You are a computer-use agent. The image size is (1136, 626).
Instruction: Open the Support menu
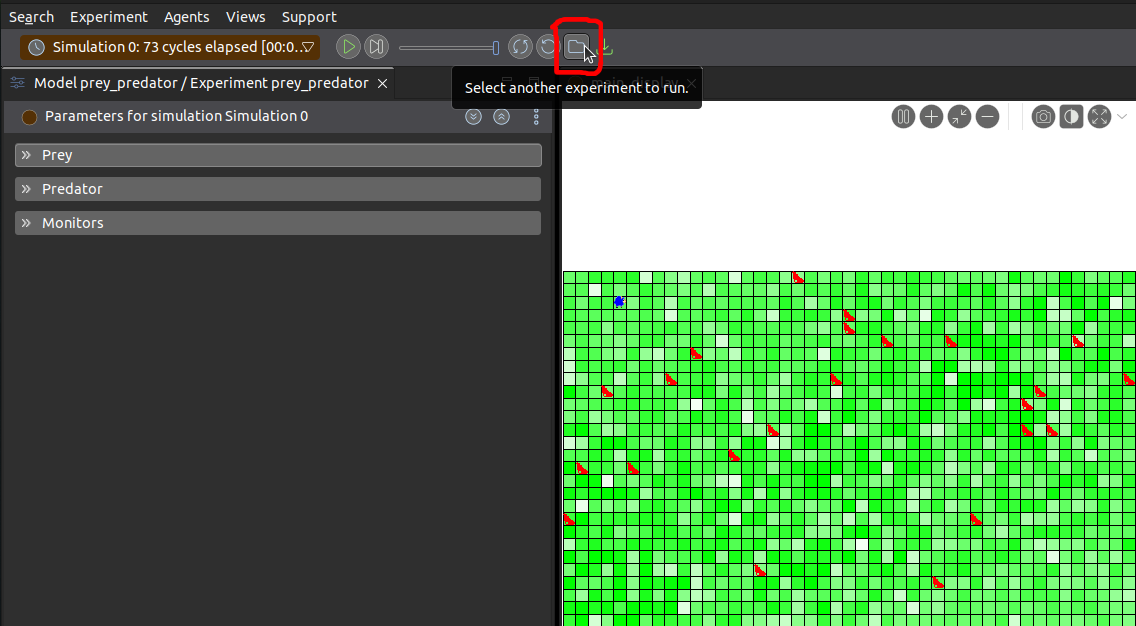click(x=309, y=17)
